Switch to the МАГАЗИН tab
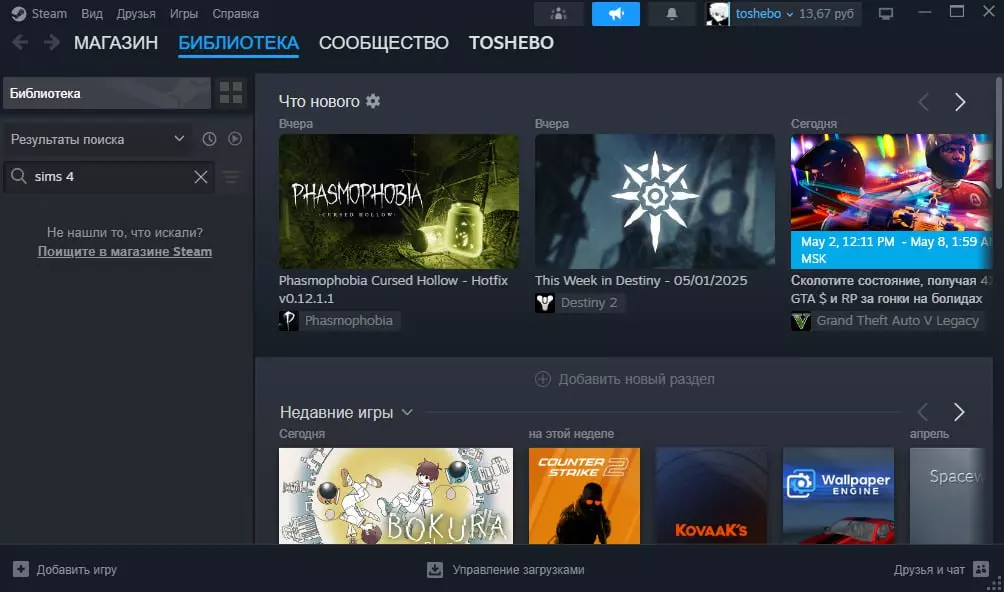Screen dimensions: 1004x592 (x=116, y=42)
